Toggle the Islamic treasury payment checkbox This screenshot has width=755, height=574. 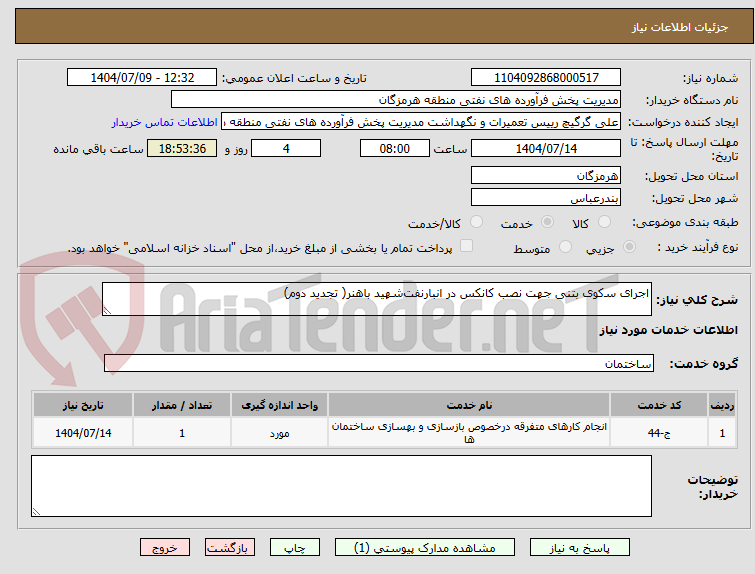tap(466, 246)
